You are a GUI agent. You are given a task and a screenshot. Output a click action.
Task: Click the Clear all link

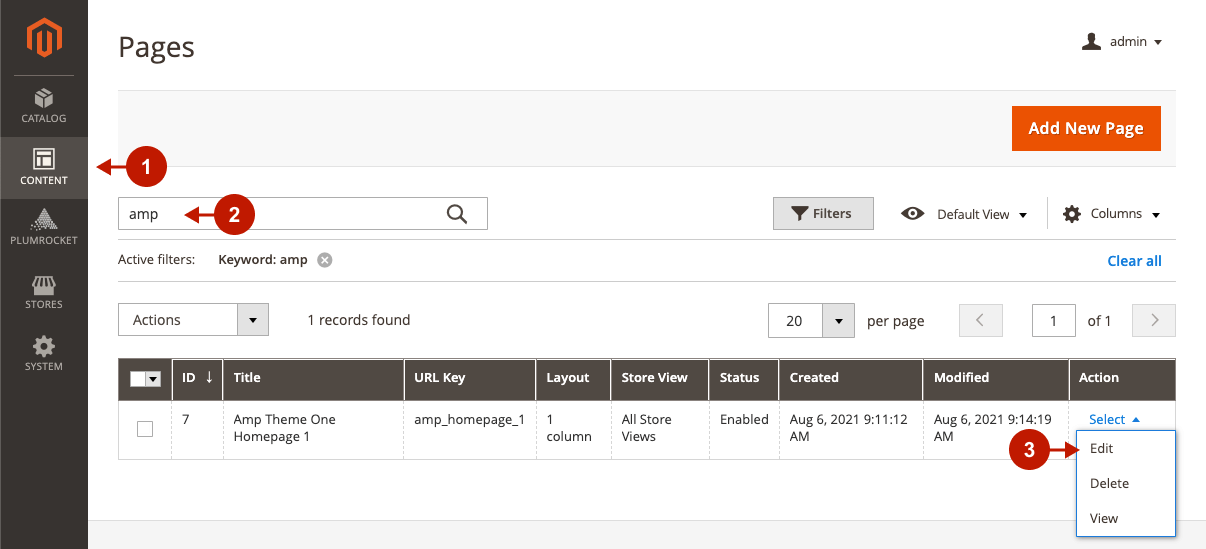coord(1134,261)
